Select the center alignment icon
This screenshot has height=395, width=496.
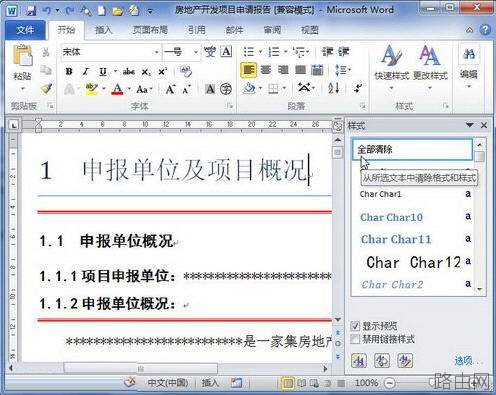click(266, 70)
